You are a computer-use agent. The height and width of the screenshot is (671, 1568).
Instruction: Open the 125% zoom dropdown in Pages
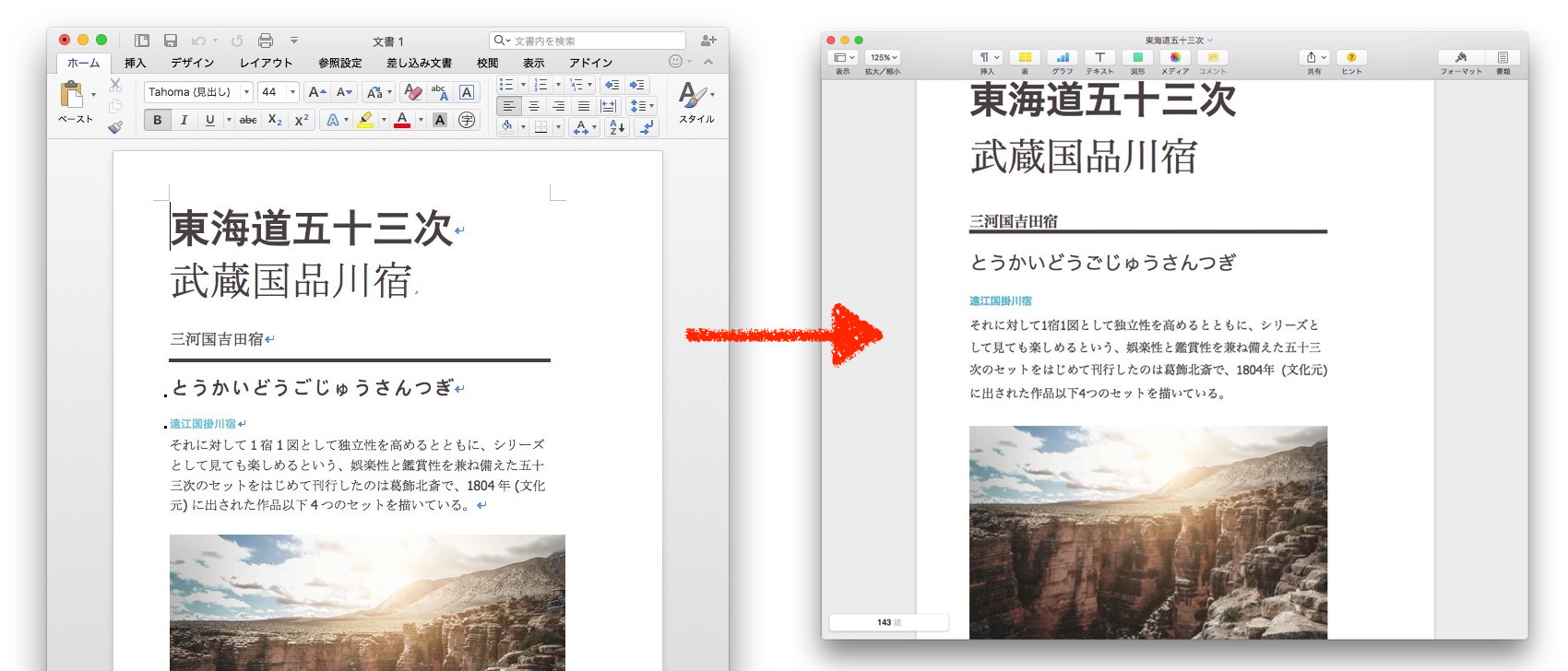point(883,57)
